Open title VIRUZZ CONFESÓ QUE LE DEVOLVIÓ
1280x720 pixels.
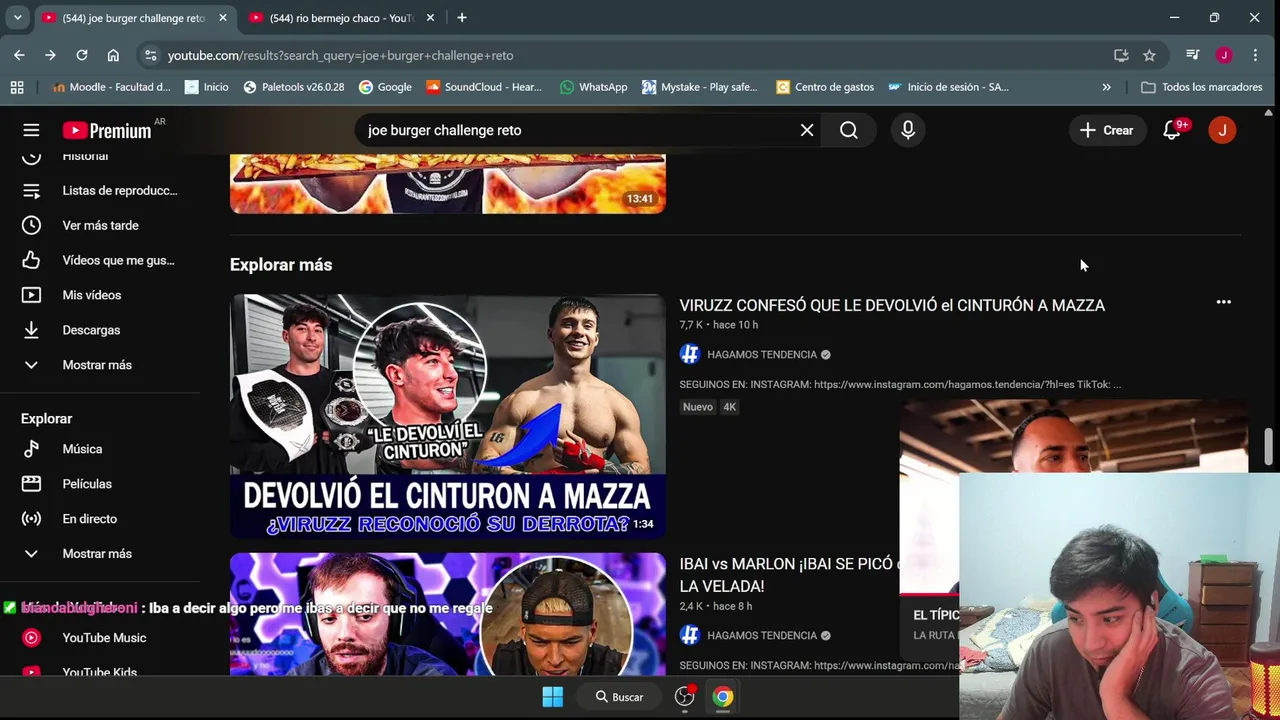892,305
